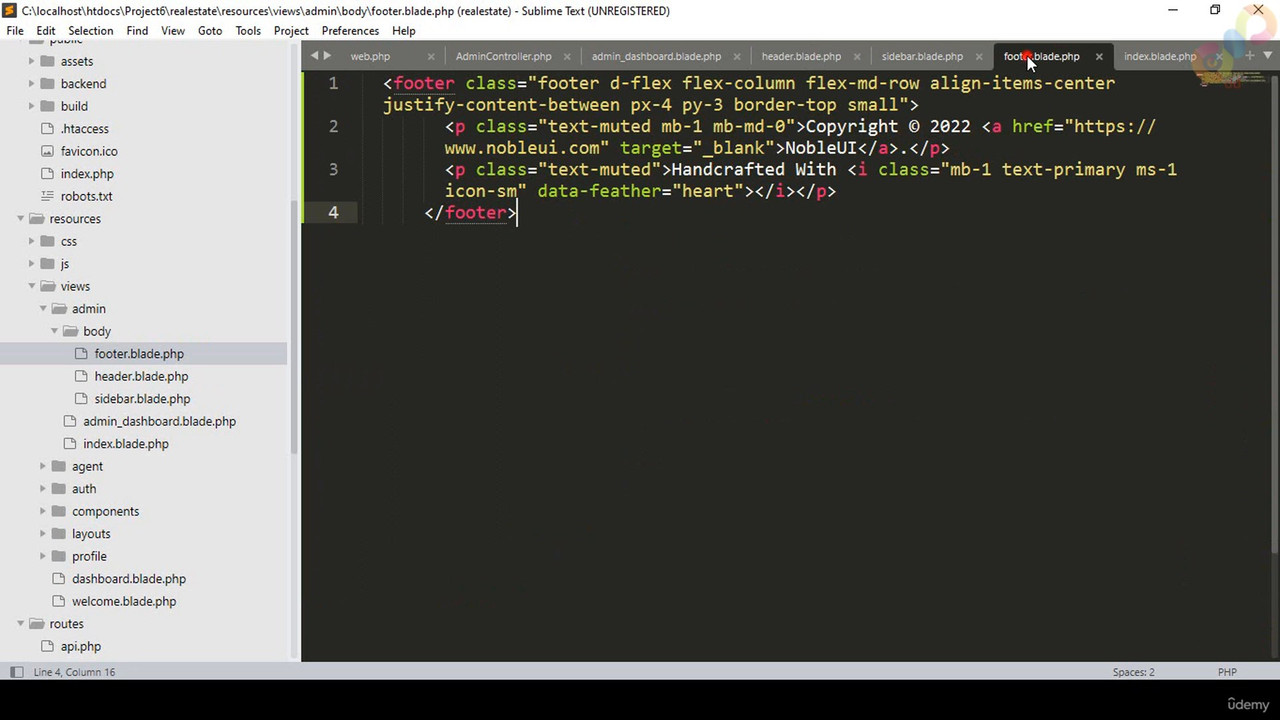Expand the build folder arrow
The height and width of the screenshot is (720, 1280).
point(32,106)
